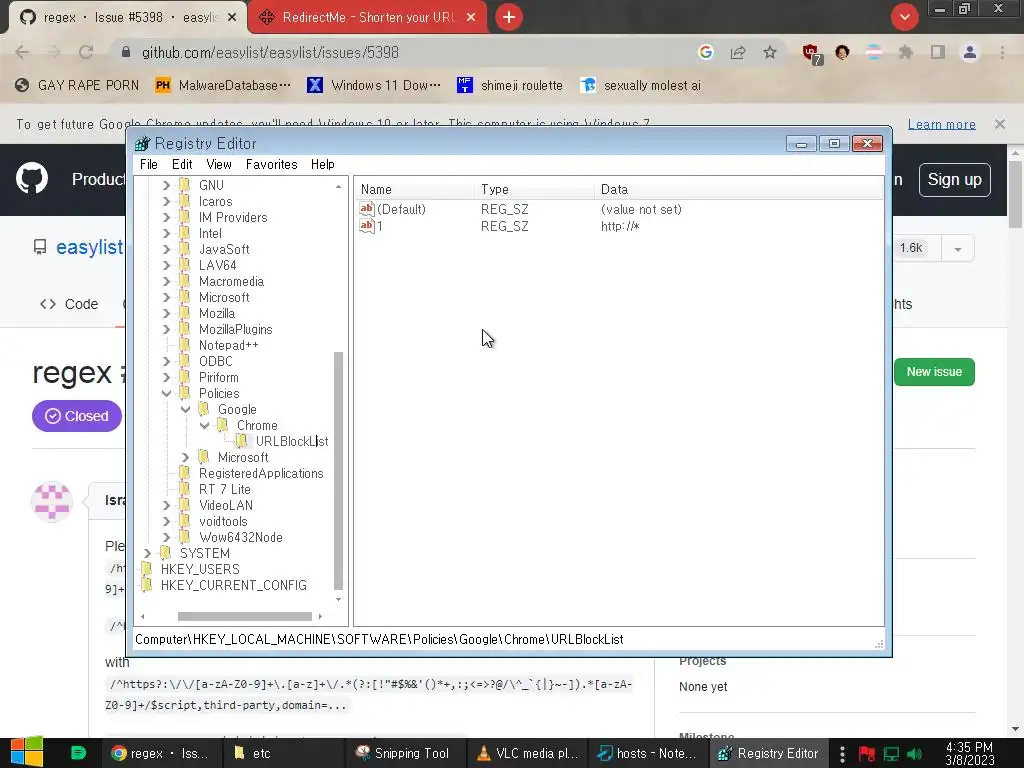The width and height of the screenshot is (1024, 768).
Task: Switch to hosts Notepad++ in taskbar
Action: (x=648, y=754)
